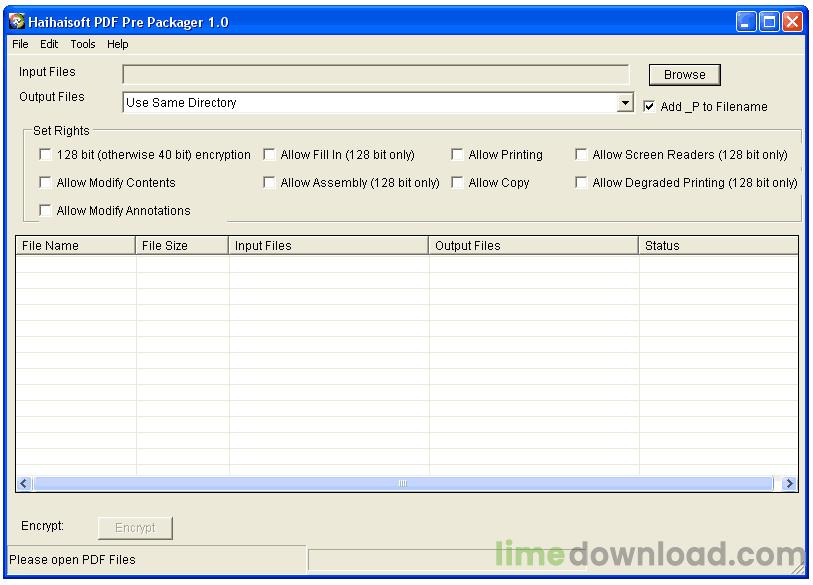Enable Allow Modify Contents
This screenshot has height=585, width=813.
[x=45, y=183]
